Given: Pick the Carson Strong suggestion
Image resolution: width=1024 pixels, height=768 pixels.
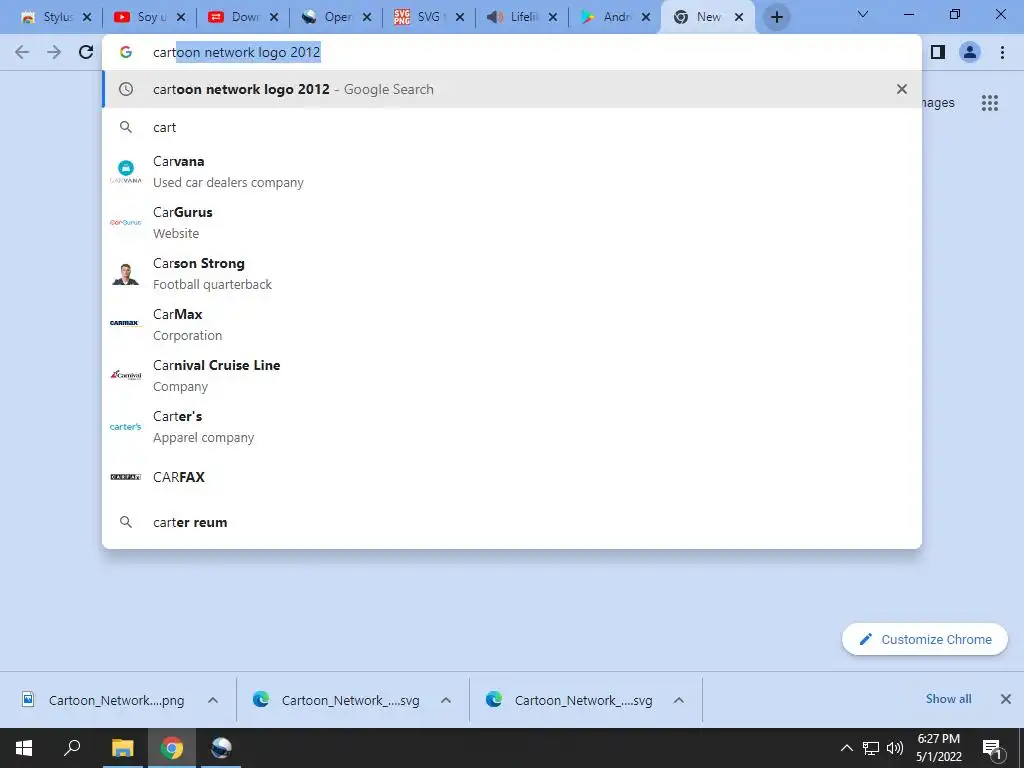Looking at the screenshot, I should click(x=512, y=274).
